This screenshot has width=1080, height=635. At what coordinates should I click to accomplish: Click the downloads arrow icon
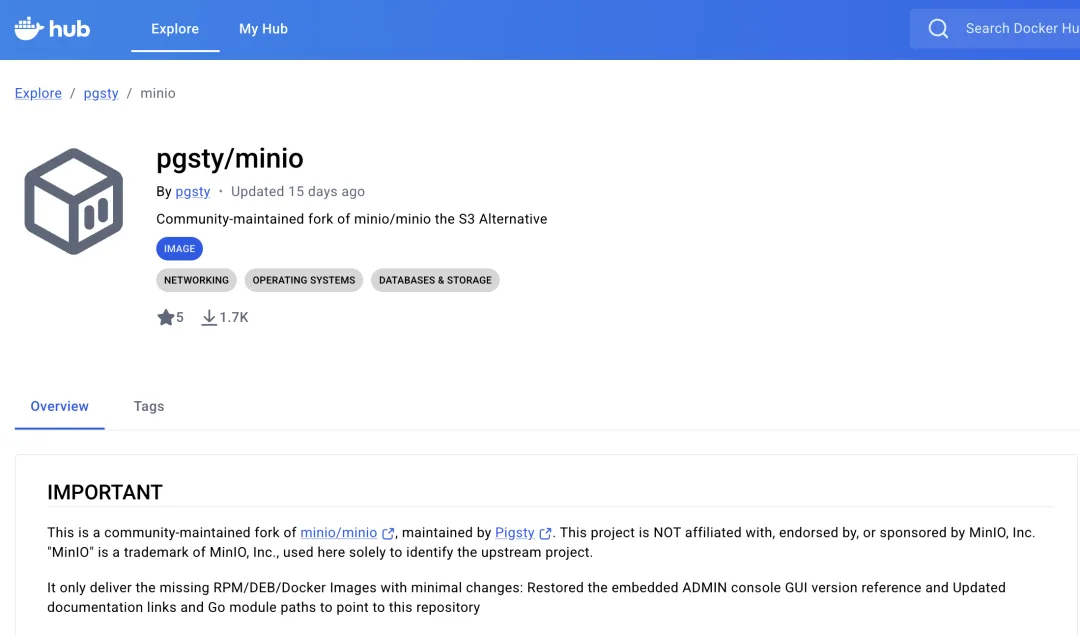point(209,318)
